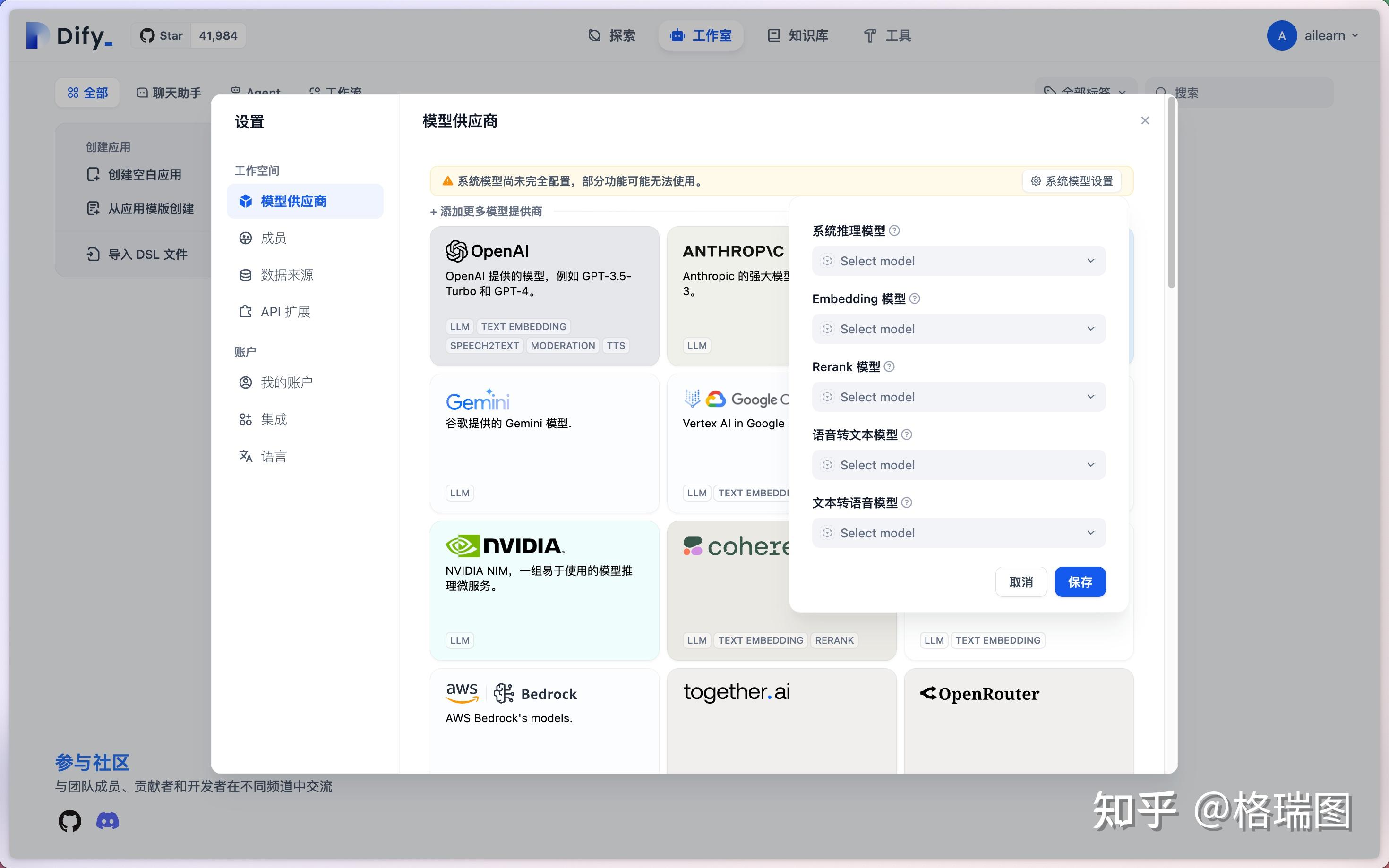
Task: Click 保存 button
Action: click(x=1080, y=581)
